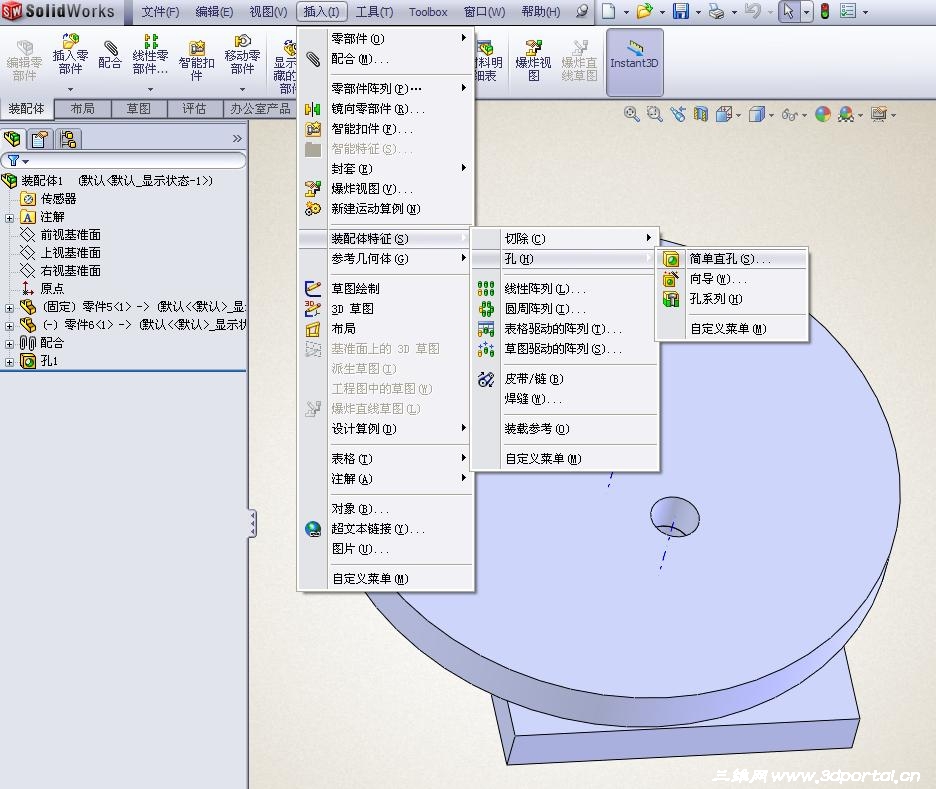
Task: Choose 镜向零部件(R)... menu item
Action: [x=386, y=109]
